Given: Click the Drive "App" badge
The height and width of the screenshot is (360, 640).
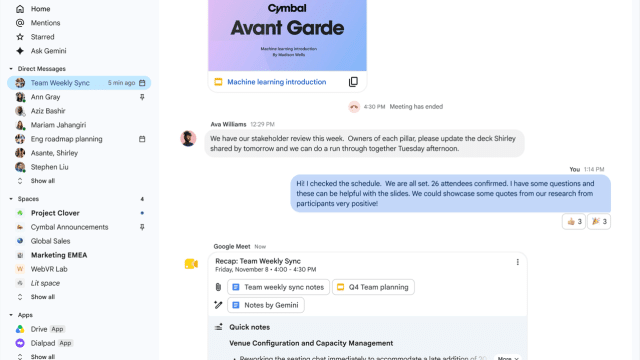Looking at the screenshot, I should 58,329.
